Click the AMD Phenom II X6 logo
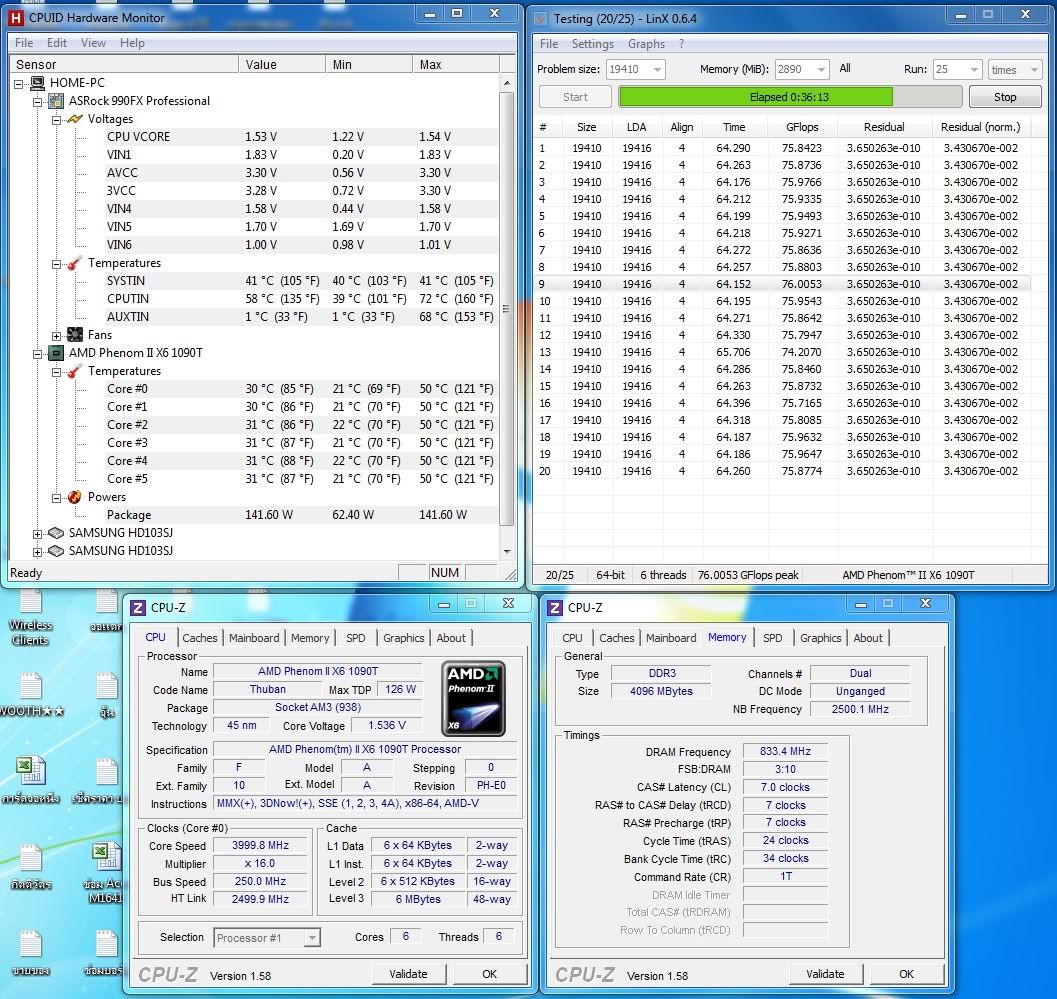1057x999 pixels. (473, 698)
